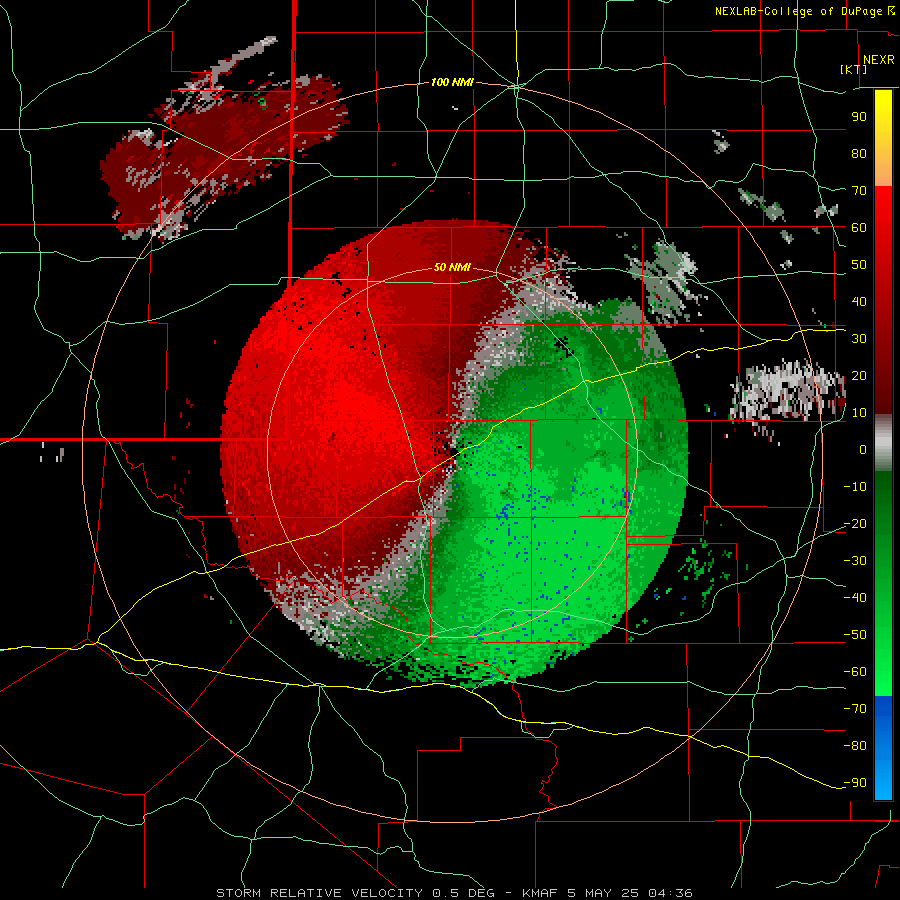The image size is (900, 900).
Task: Click the -80 value on the velocity scale
Action: [x=855, y=746]
